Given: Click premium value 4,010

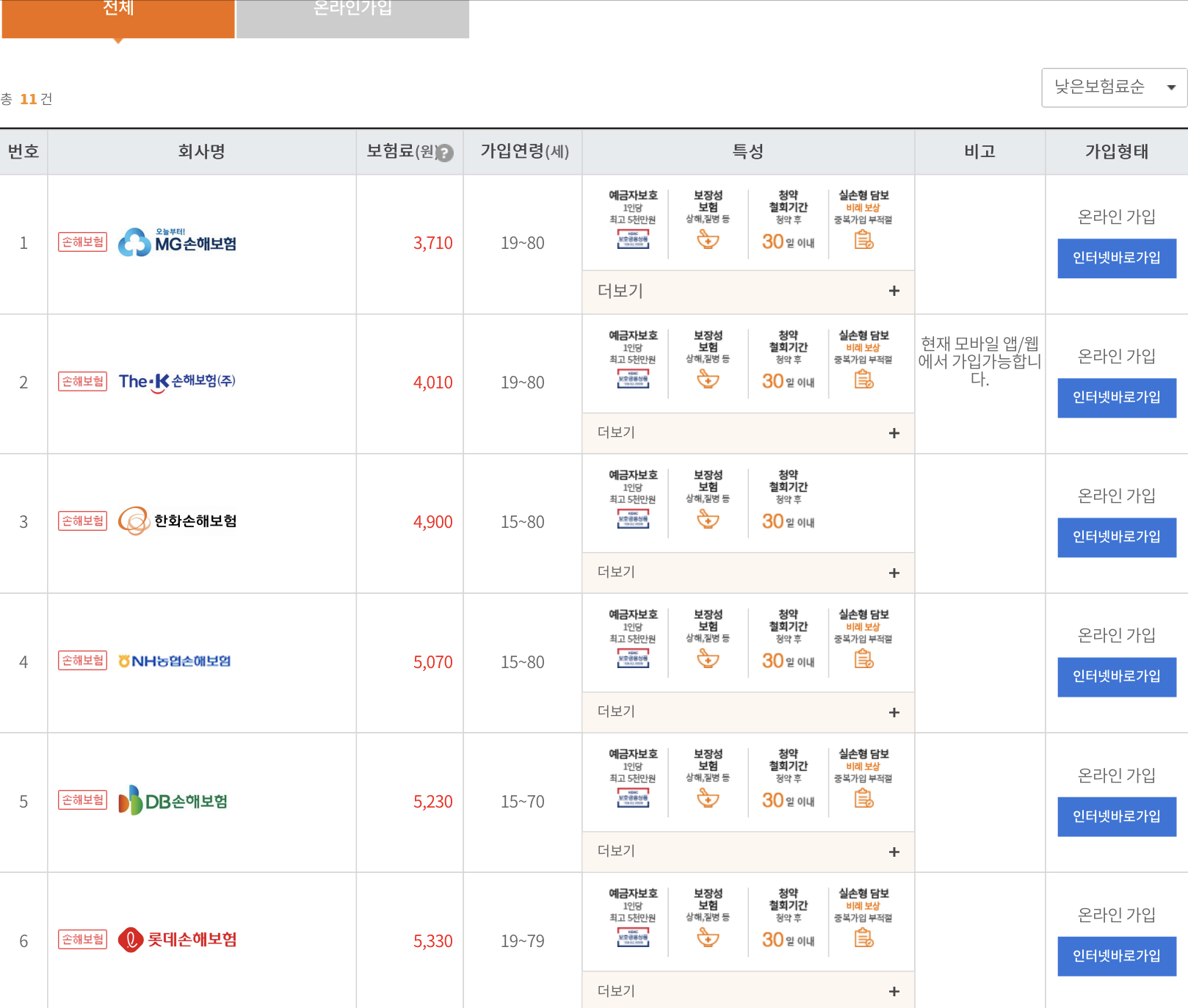Looking at the screenshot, I should (432, 382).
